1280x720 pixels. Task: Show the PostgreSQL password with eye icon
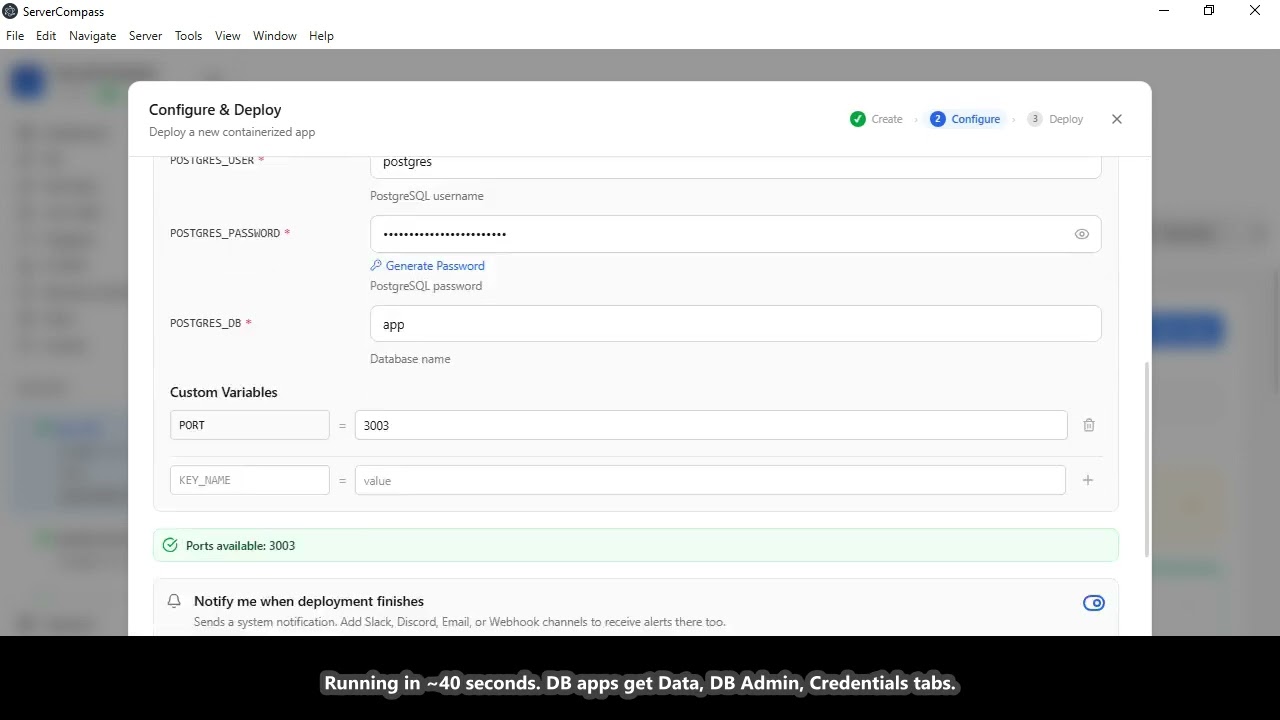coord(1081,234)
